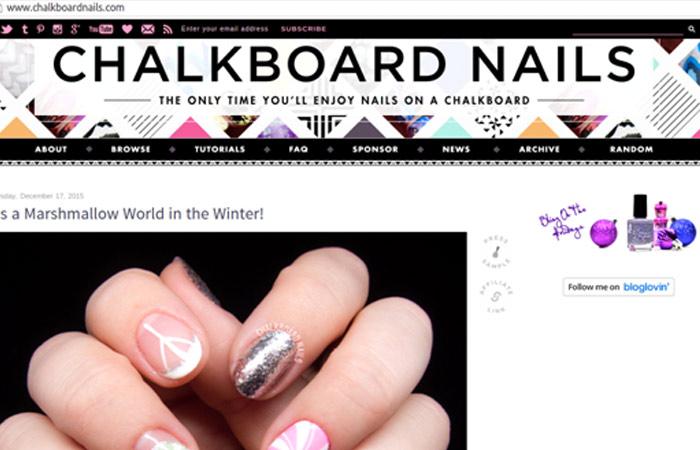Open the YouTube channel icon
The width and height of the screenshot is (700, 450).
click(101, 29)
